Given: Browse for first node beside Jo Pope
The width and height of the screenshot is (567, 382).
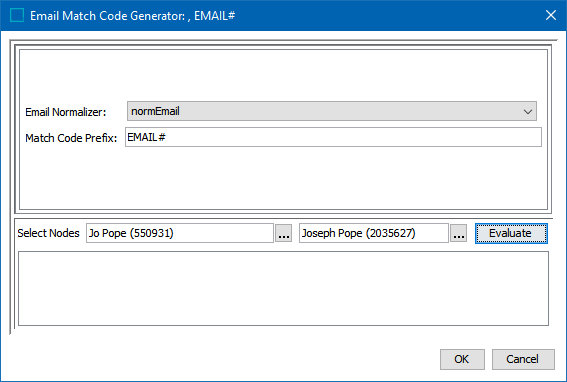Looking at the screenshot, I should [x=284, y=233].
